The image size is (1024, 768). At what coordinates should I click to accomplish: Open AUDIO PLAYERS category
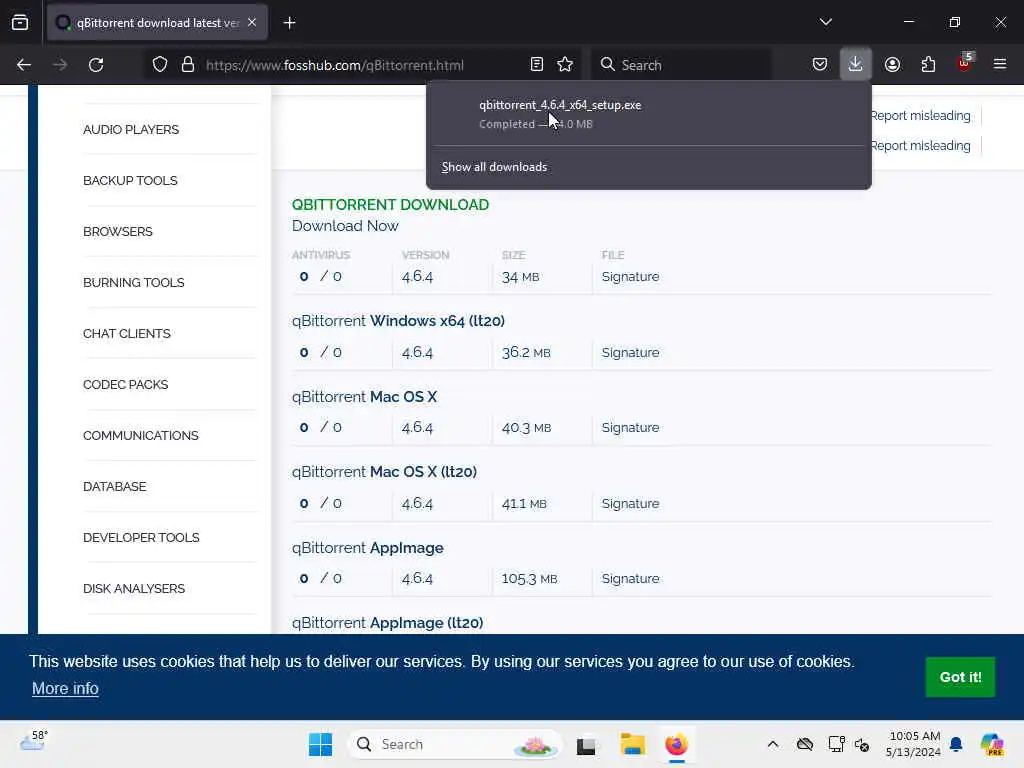click(131, 129)
